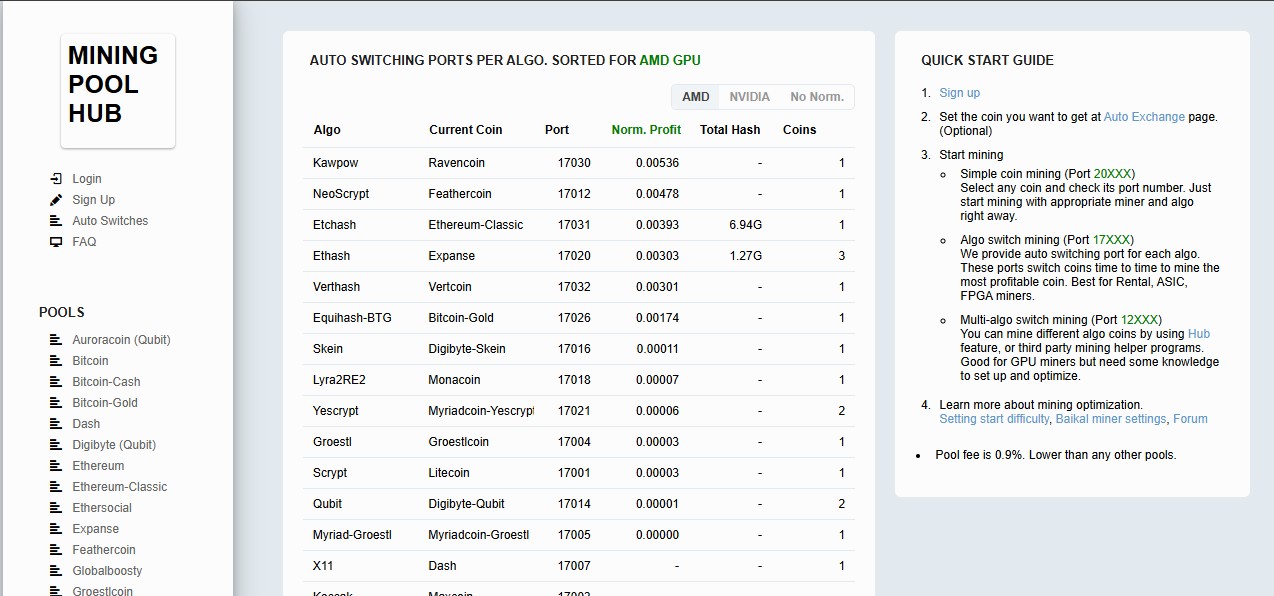Open the Feathercoin pool sidebar link
This screenshot has width=1274, height=596.
click(104, 549)
